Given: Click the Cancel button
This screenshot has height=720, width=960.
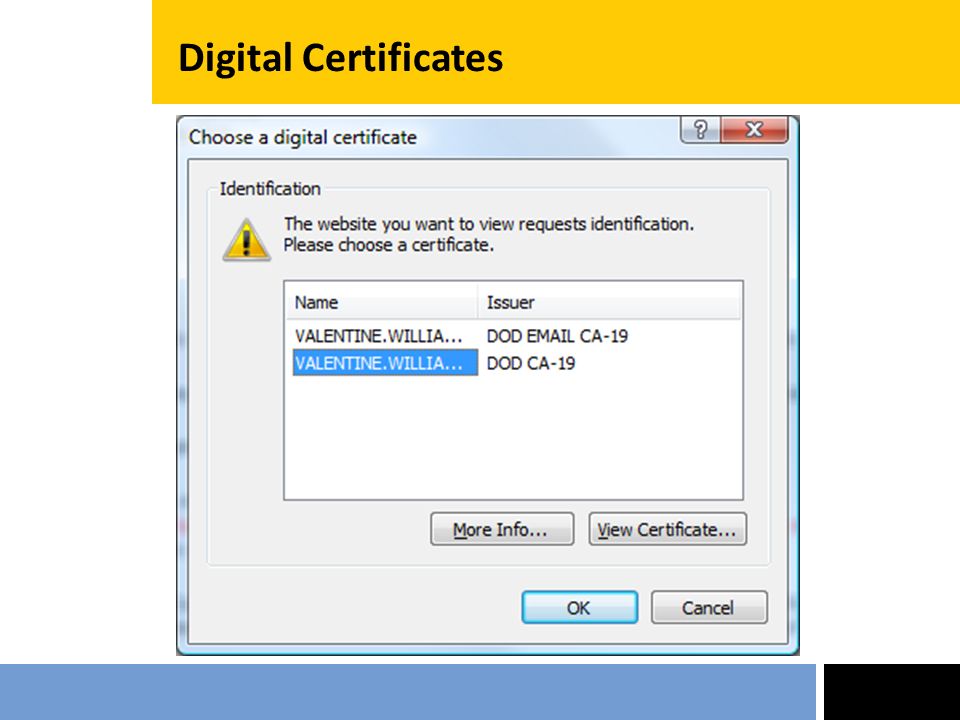Looking at the screenshot, I should click(708, 607).
